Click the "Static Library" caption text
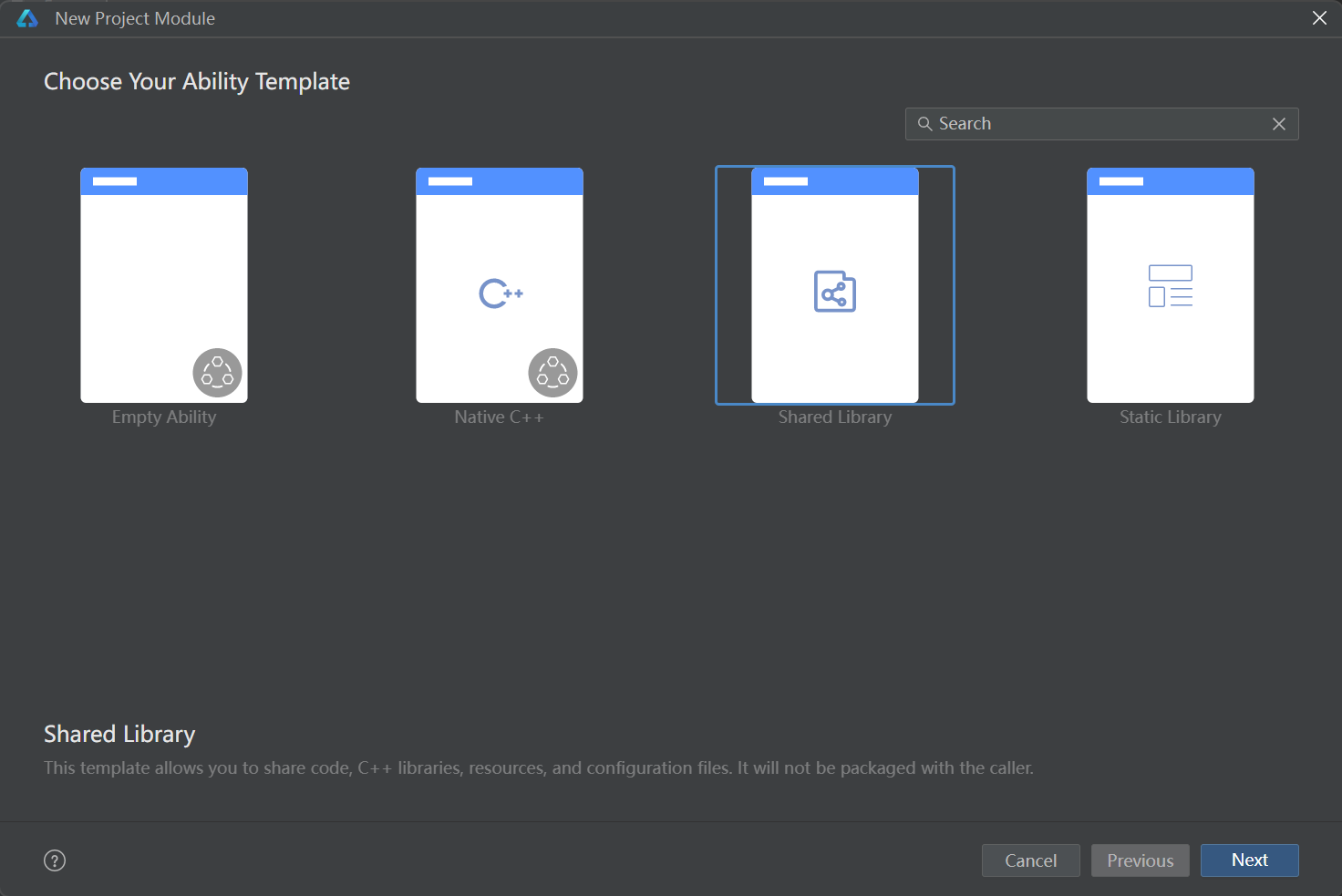Viewport: 1342px width, 896px height. pyautogui.click(x=1170, y=417)
